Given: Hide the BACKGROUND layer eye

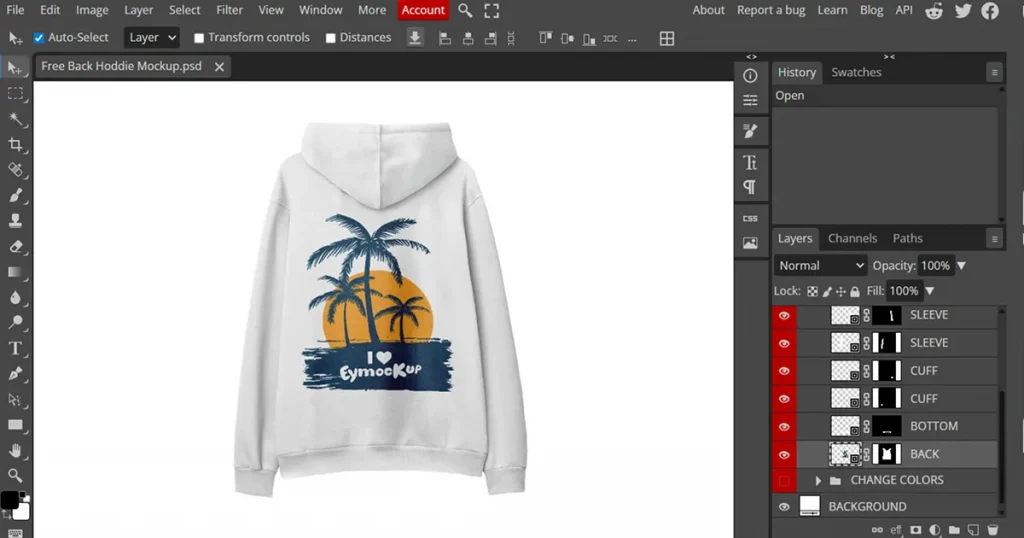Looking at the screenshot, I should 784,507.
